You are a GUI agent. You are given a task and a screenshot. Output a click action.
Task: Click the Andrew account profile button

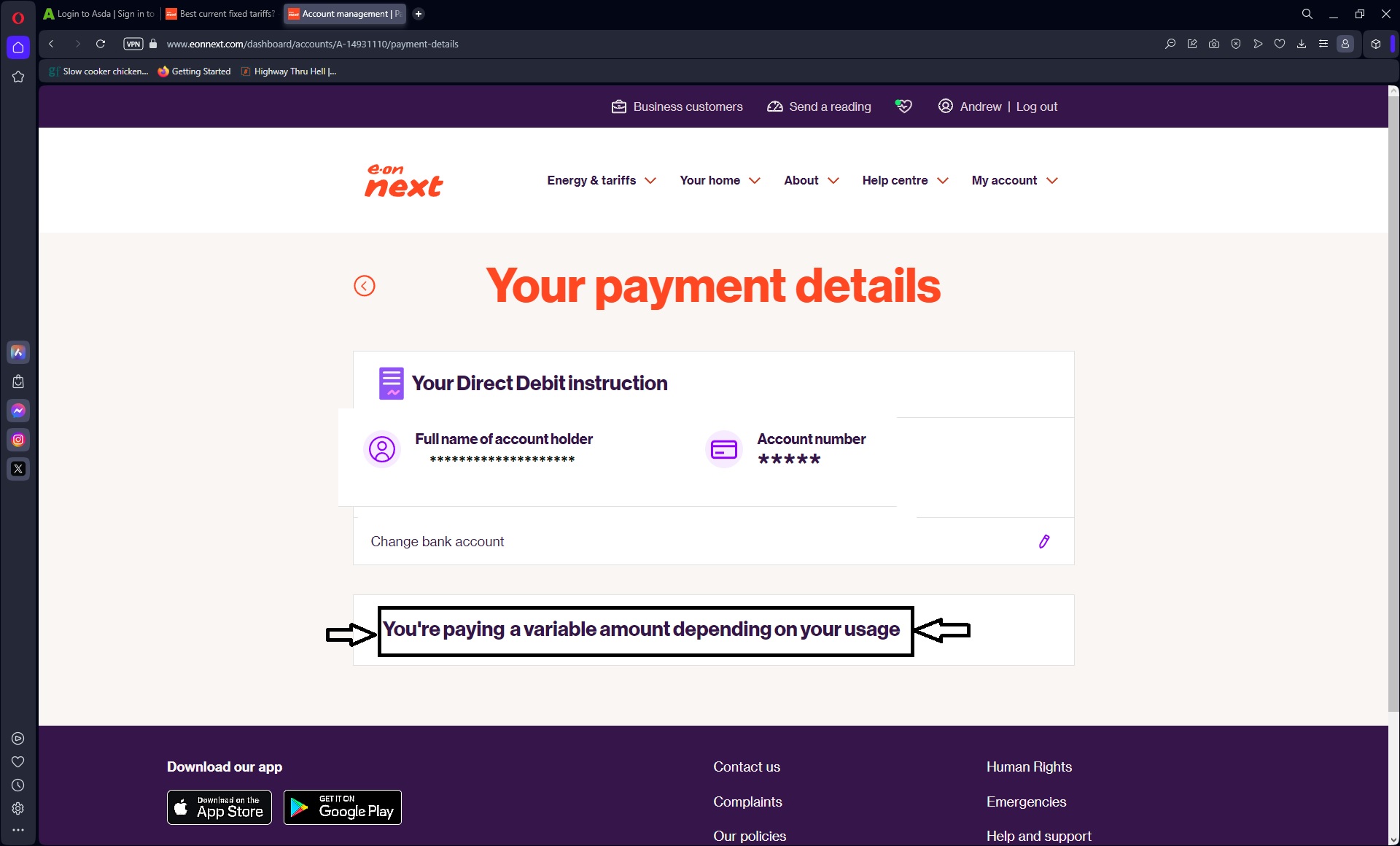(x=968, y=107)
